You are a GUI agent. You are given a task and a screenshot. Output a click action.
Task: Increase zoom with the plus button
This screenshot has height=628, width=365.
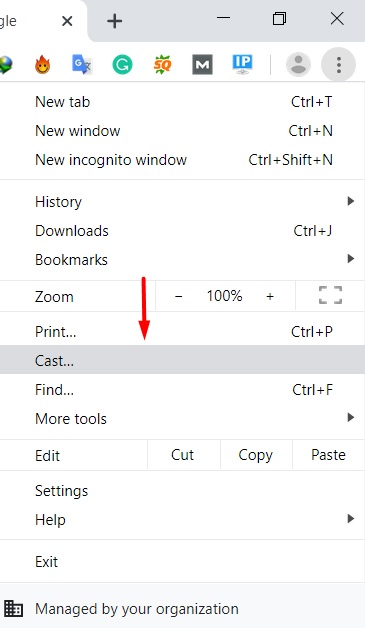[x=270, y=296]
